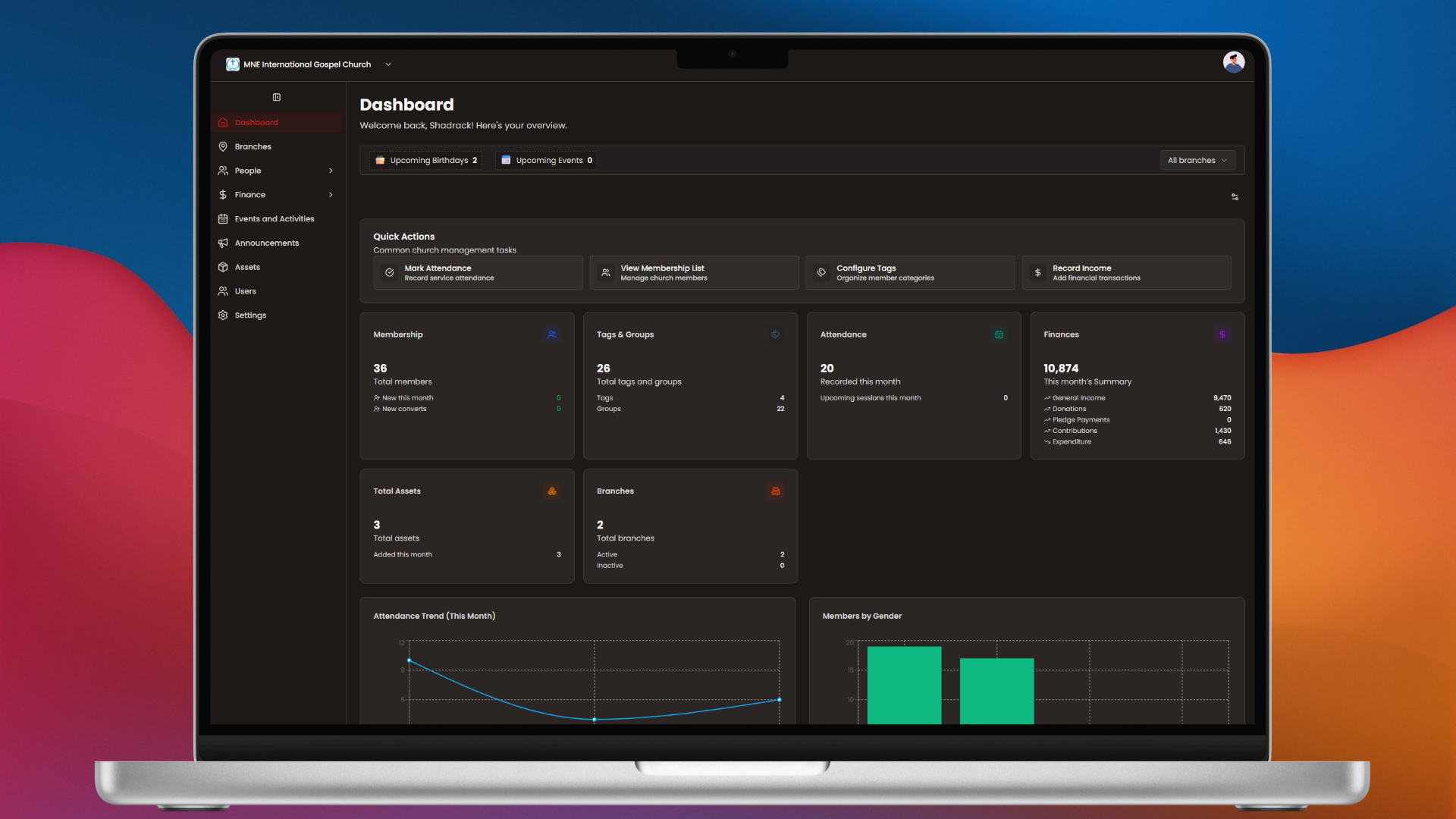Click the Attendance card calendar icon
Viewport: 1456px width, 819px height.
pos(999,334)
